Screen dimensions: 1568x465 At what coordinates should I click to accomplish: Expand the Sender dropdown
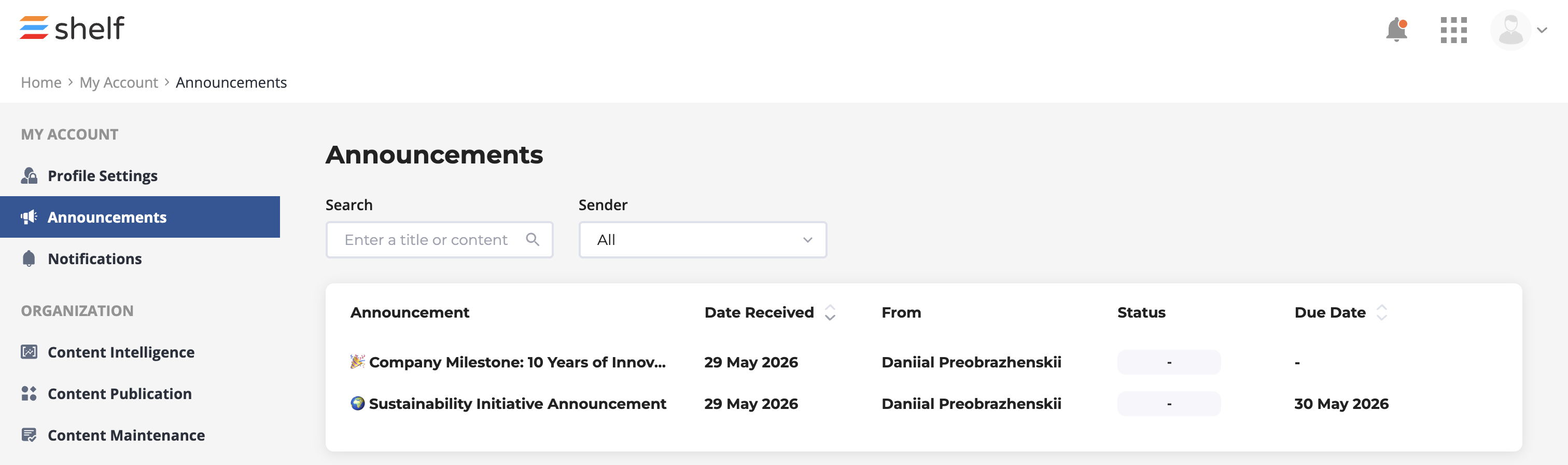(x=703, y=240)
